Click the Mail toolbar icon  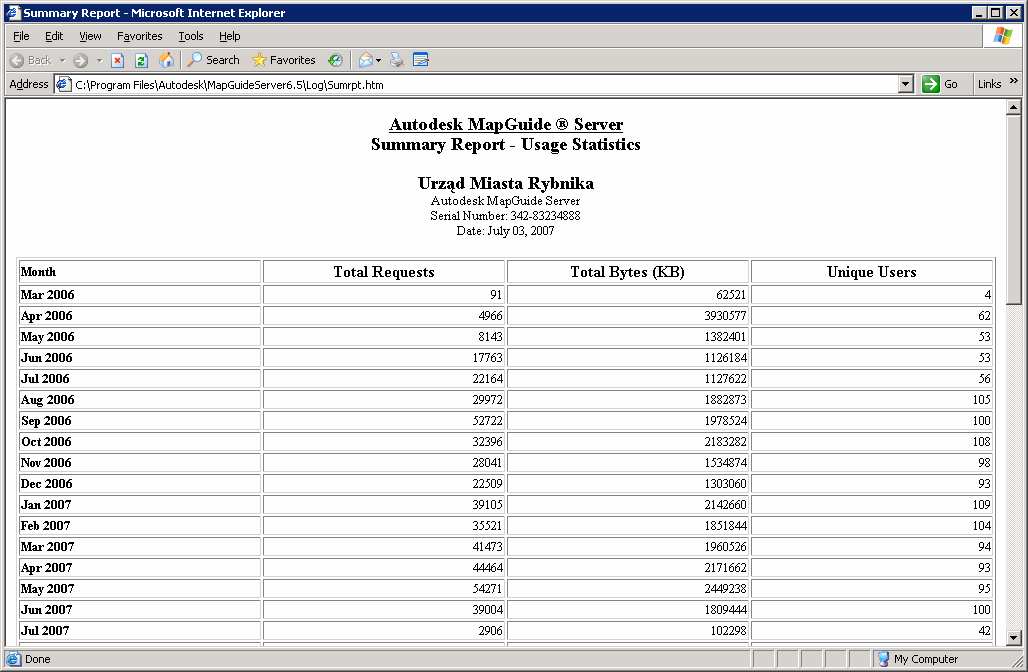click(x=365, y=60)
